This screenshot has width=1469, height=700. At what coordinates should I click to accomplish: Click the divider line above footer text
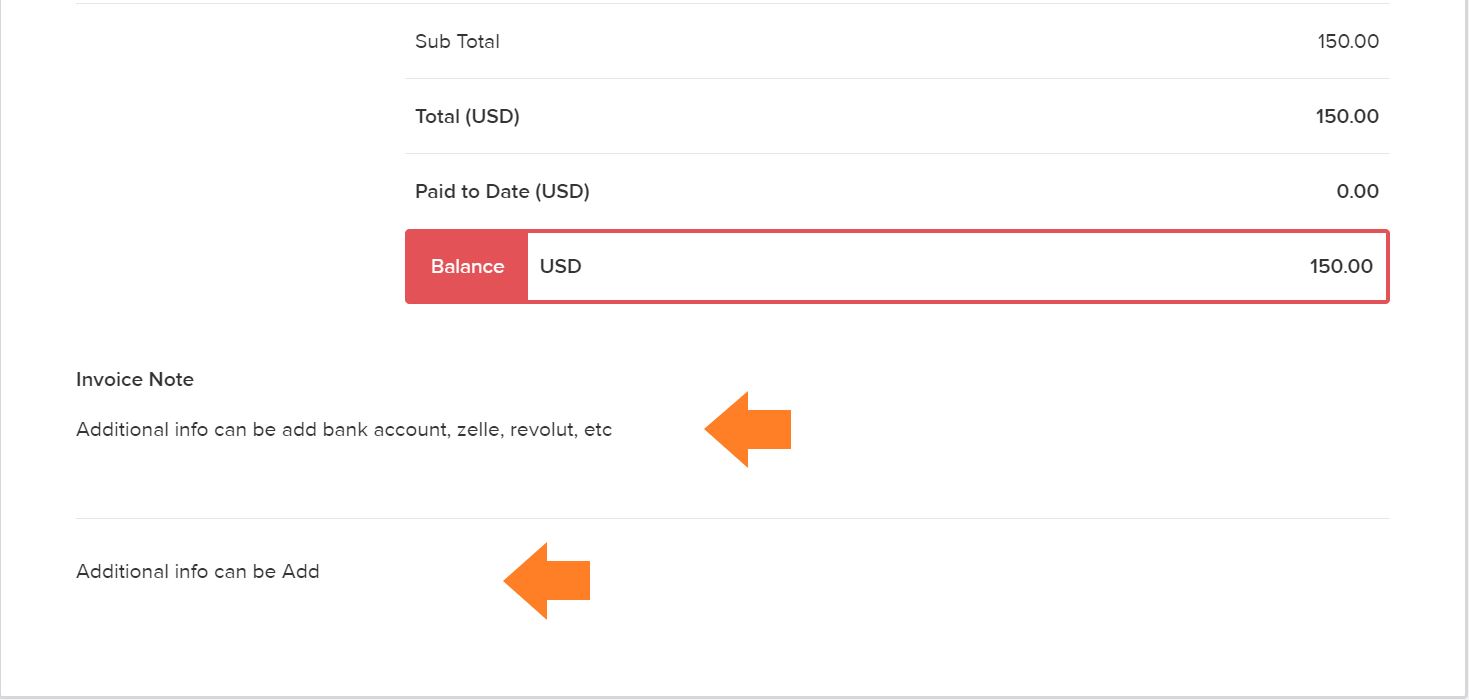coord(732,518)
